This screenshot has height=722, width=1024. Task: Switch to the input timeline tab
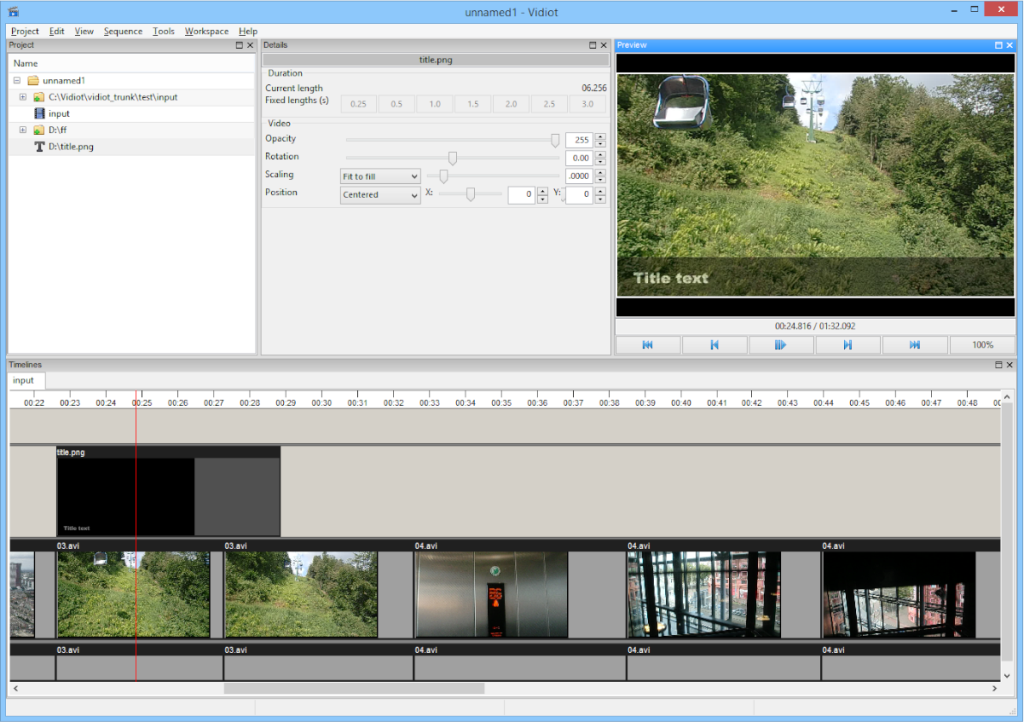click(x=24, y=380)
